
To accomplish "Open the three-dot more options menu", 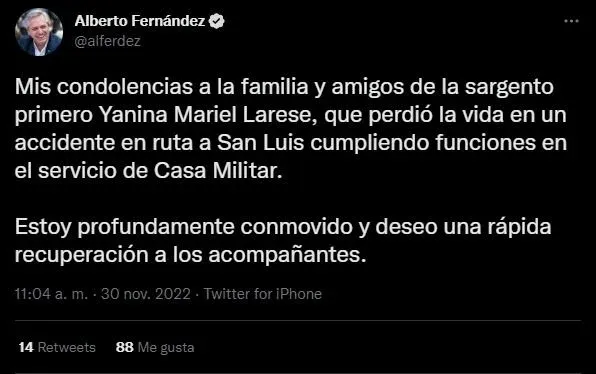I will tap(571, 21).
